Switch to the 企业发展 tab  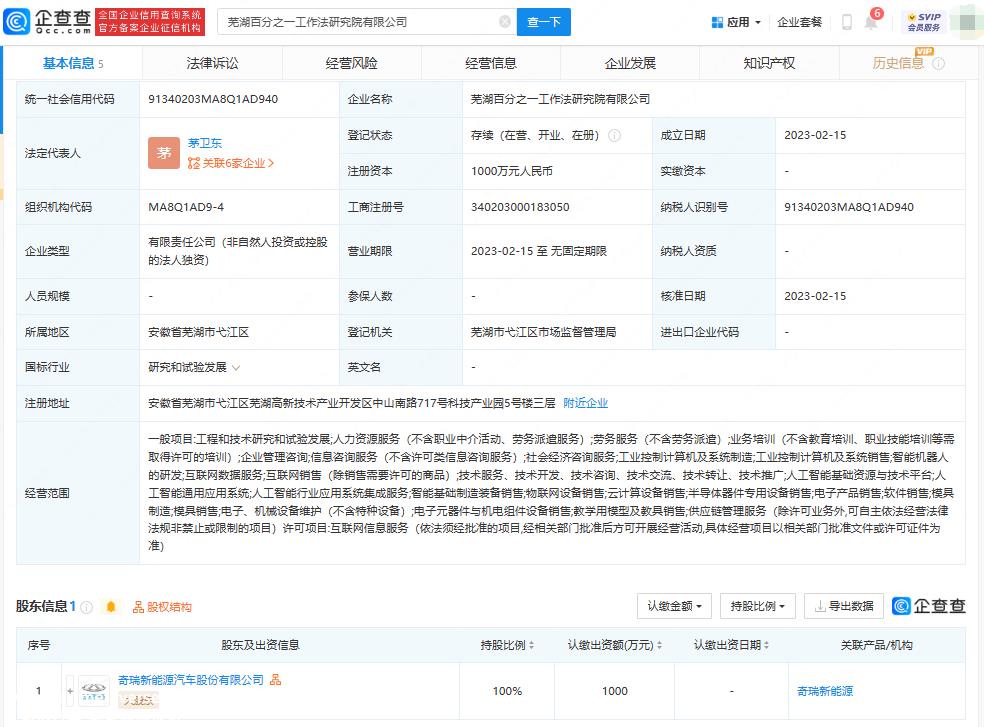(630, 63)
